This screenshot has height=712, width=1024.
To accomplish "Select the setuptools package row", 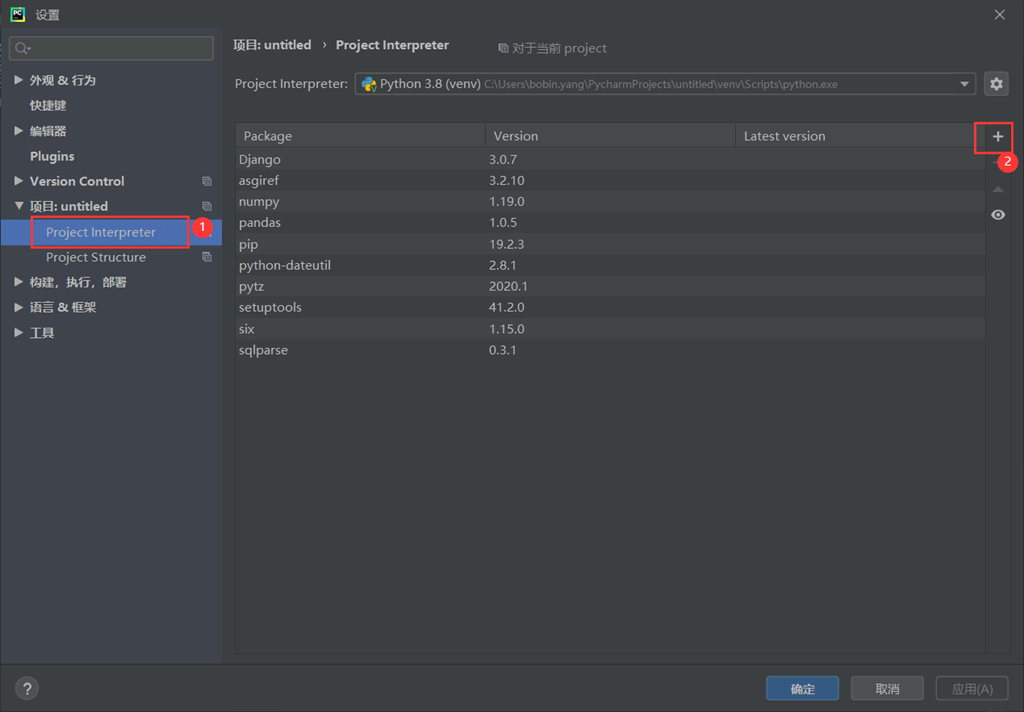I will (x=610, y=307).
